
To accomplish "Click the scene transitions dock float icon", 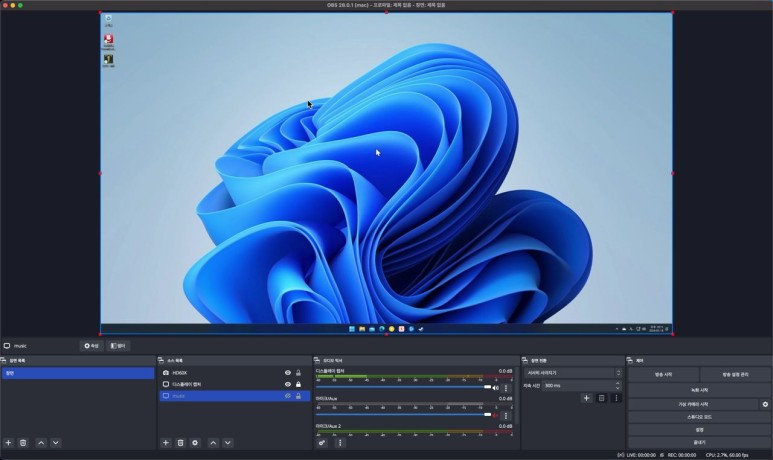I will point(525,360).
